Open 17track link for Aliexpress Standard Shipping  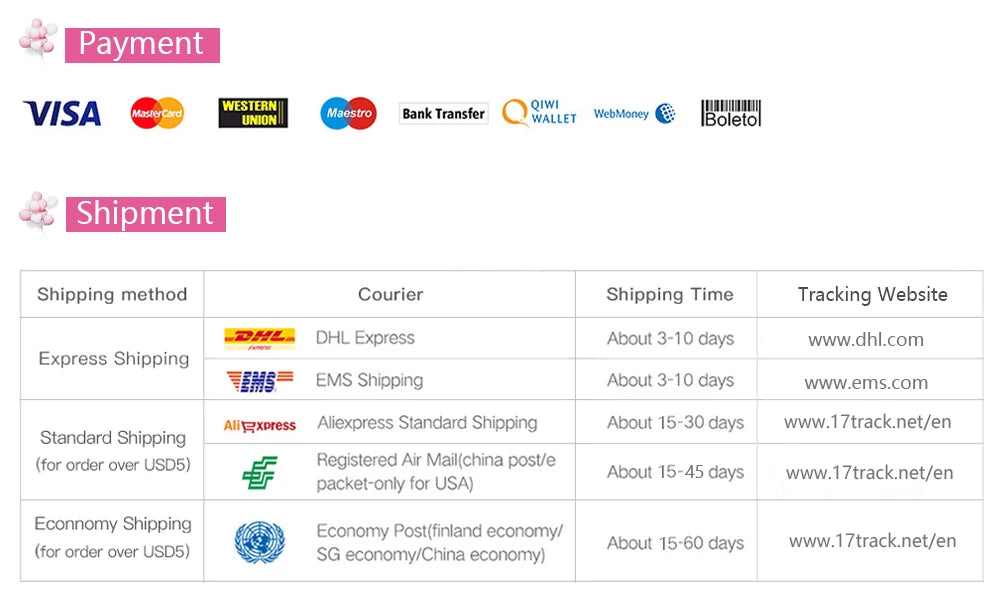point(867,422)
